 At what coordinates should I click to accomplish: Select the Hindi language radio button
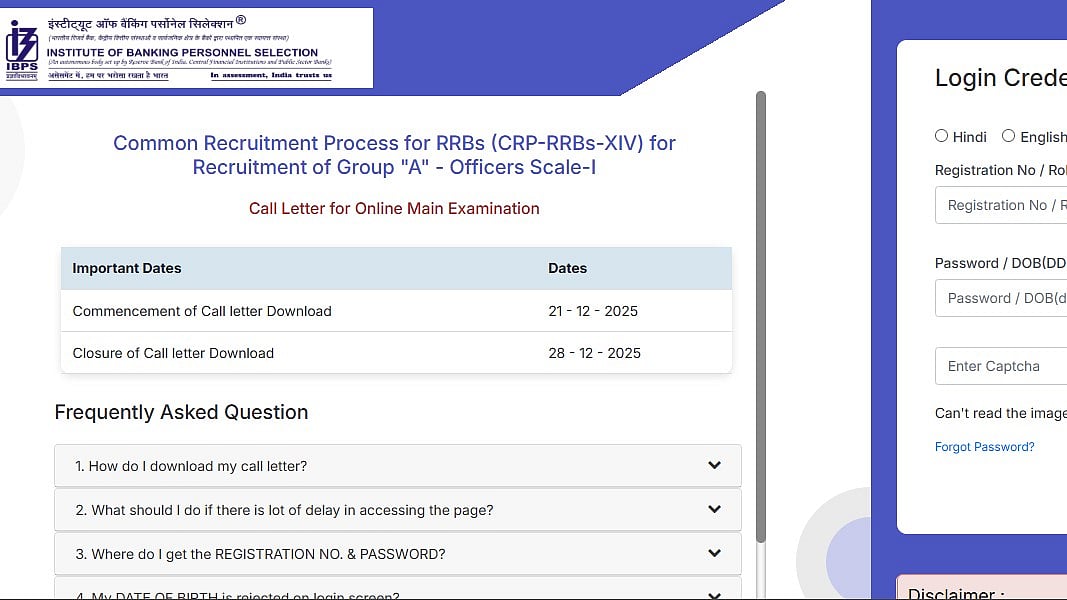click(x=941, y=135)
